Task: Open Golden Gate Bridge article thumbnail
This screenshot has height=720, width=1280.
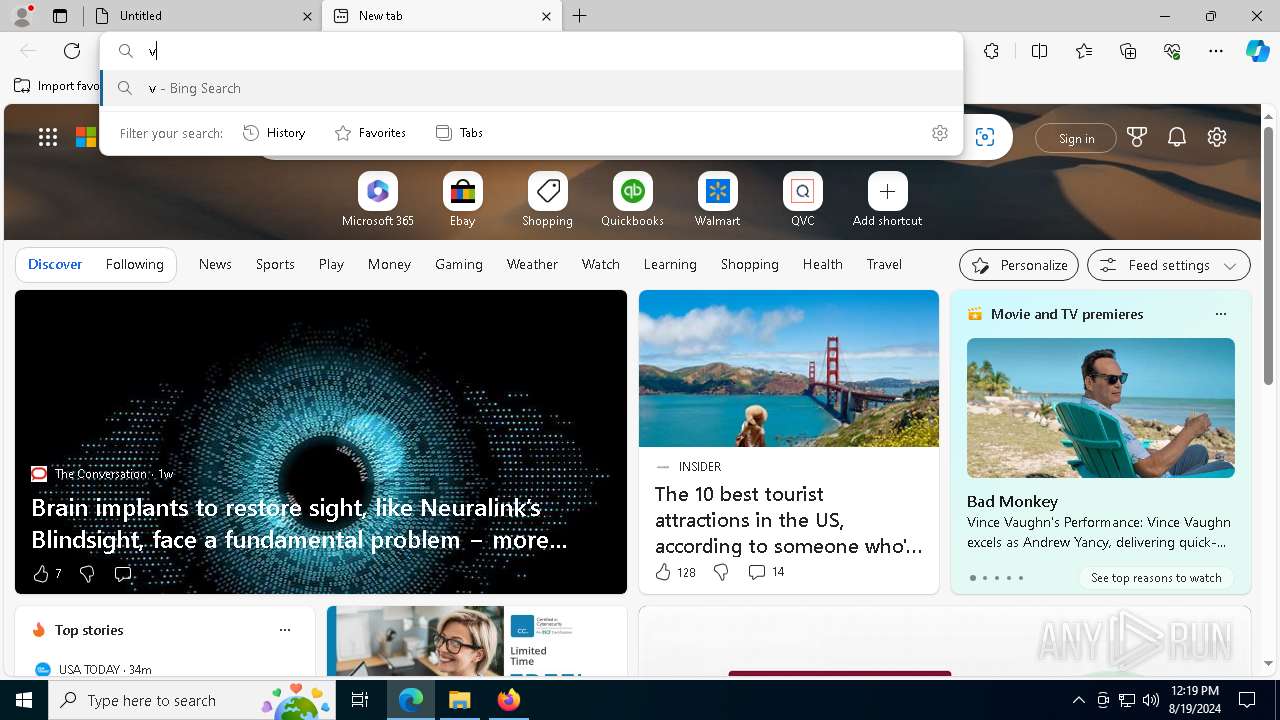Action: [789, 369]
